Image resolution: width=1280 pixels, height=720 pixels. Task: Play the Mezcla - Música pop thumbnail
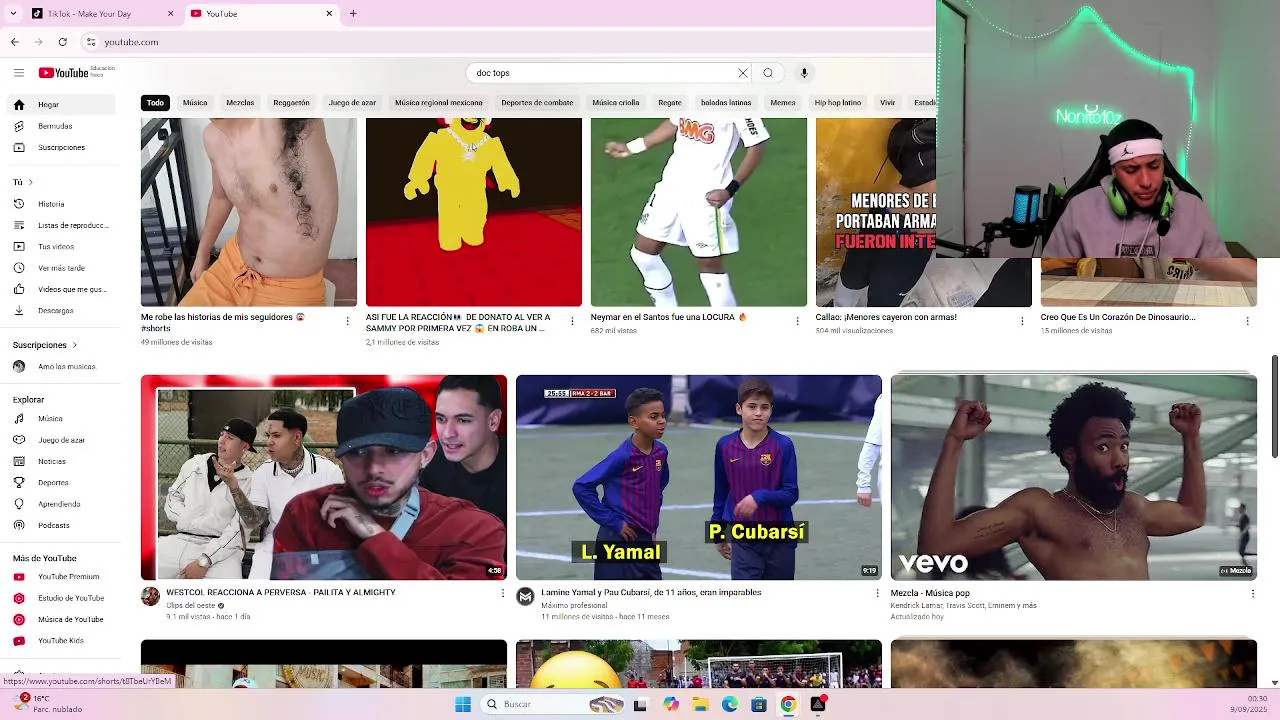(x=1074, y=477)
